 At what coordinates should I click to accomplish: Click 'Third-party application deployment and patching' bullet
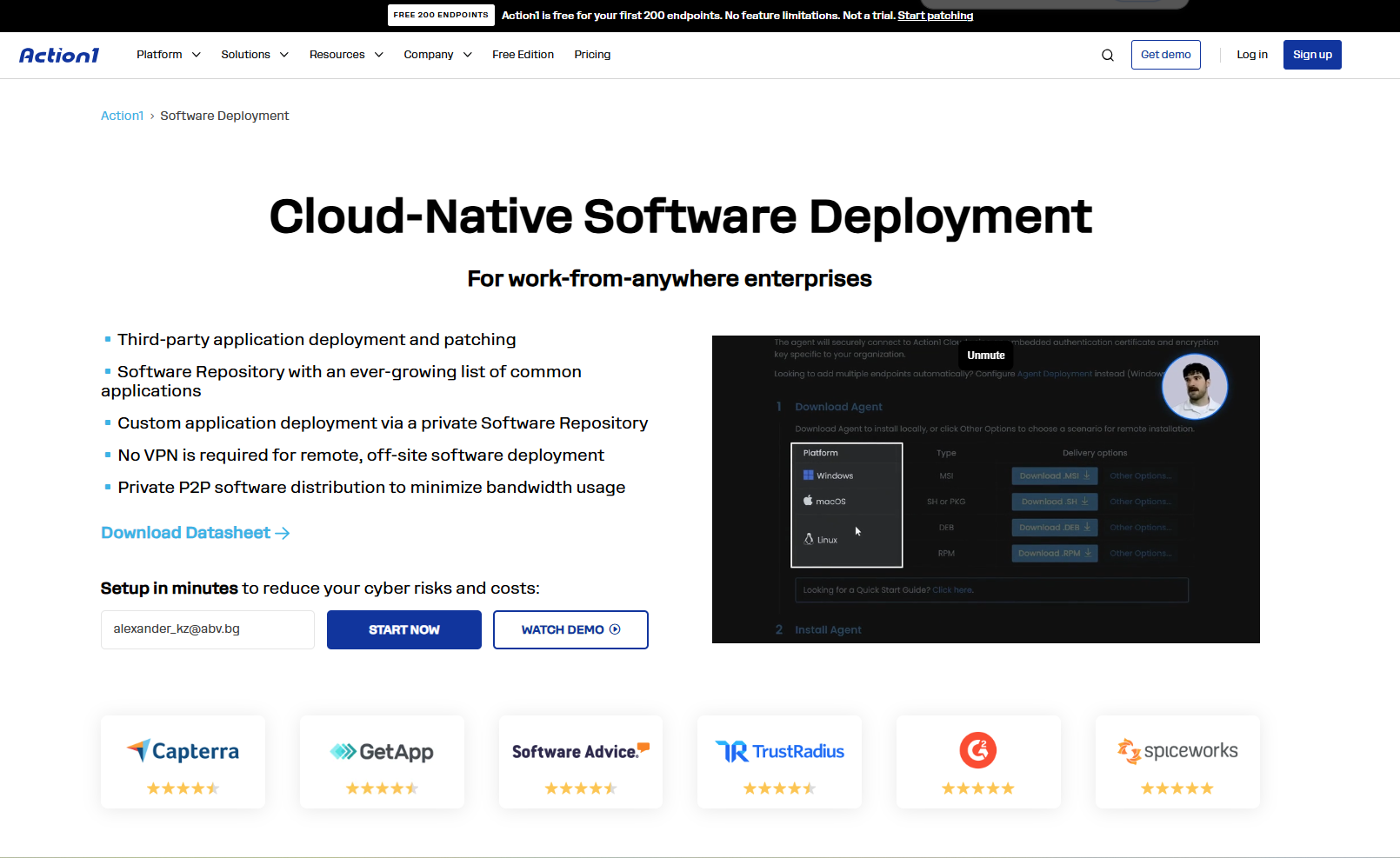click(x=317, y=340)
